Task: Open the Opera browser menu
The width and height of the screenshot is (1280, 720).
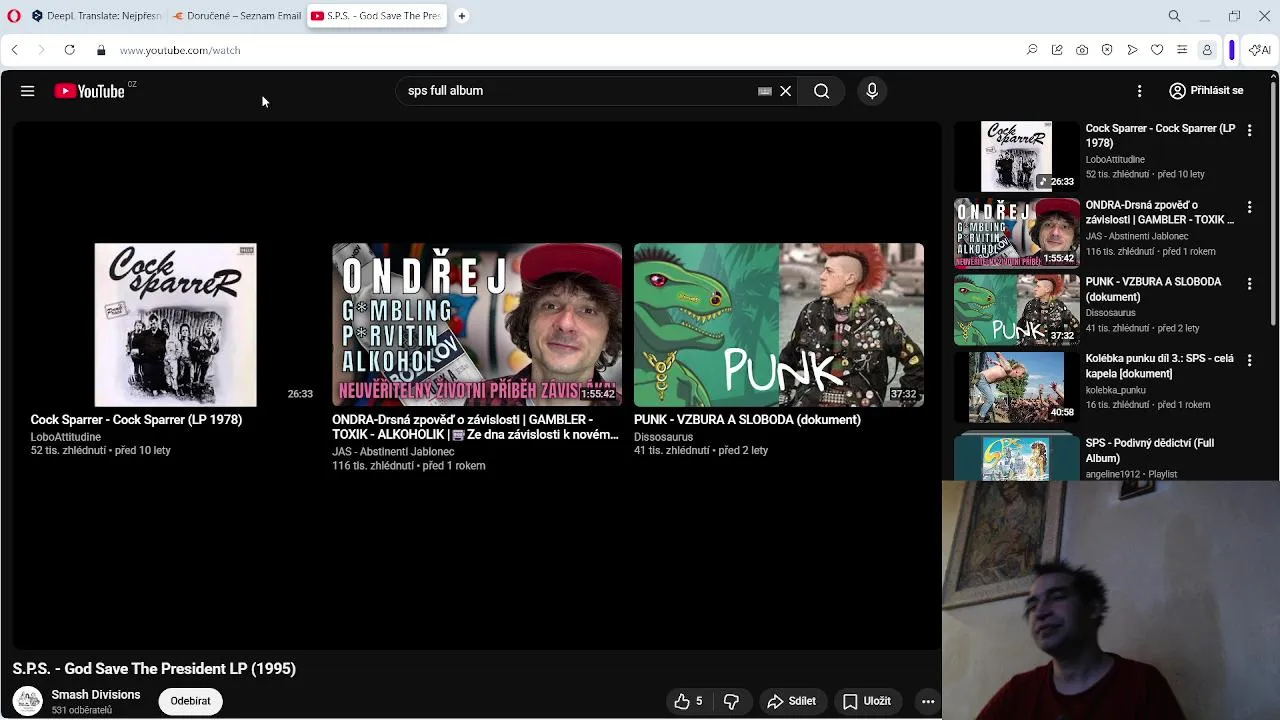Action: coord(14,16)
